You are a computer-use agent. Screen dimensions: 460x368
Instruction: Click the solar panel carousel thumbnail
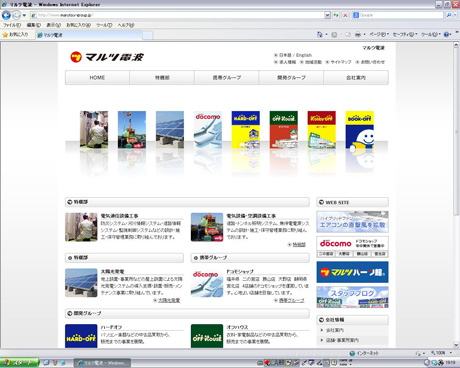[170, 130]
